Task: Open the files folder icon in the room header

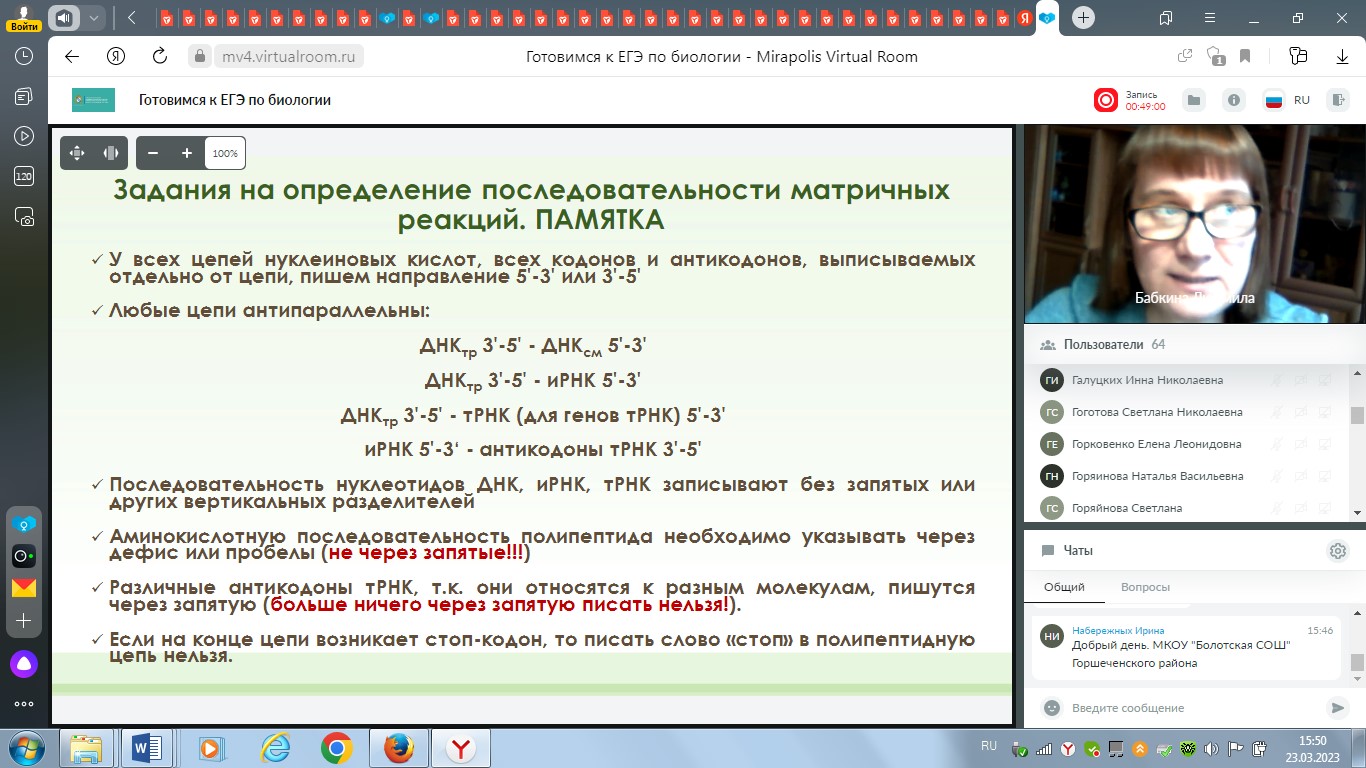Action: pyautogui.click(x=1193, y=100)
